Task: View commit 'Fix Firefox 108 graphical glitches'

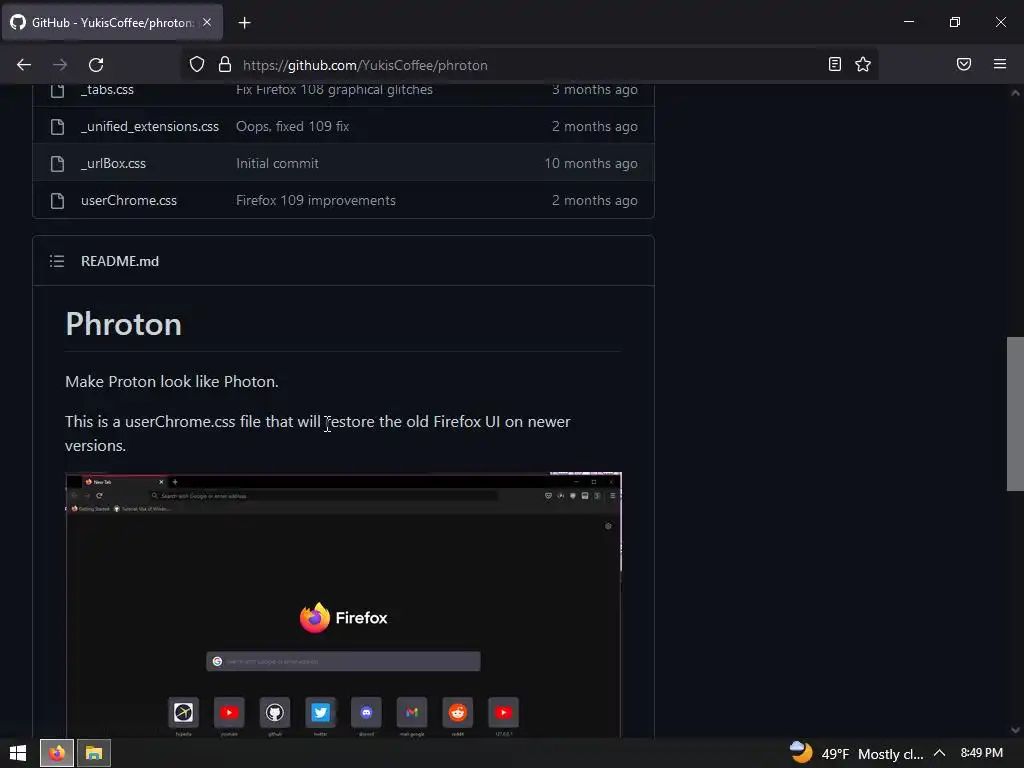Action: click(334, 89)
